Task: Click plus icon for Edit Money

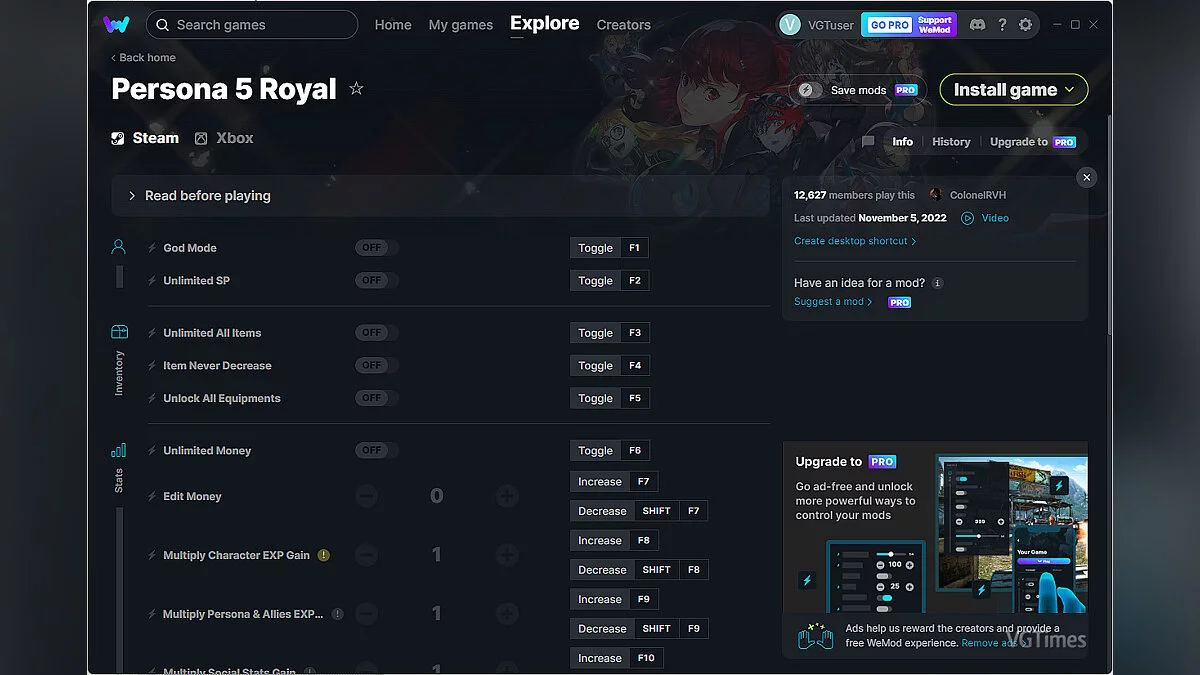Action: click(x=507, y=496)
